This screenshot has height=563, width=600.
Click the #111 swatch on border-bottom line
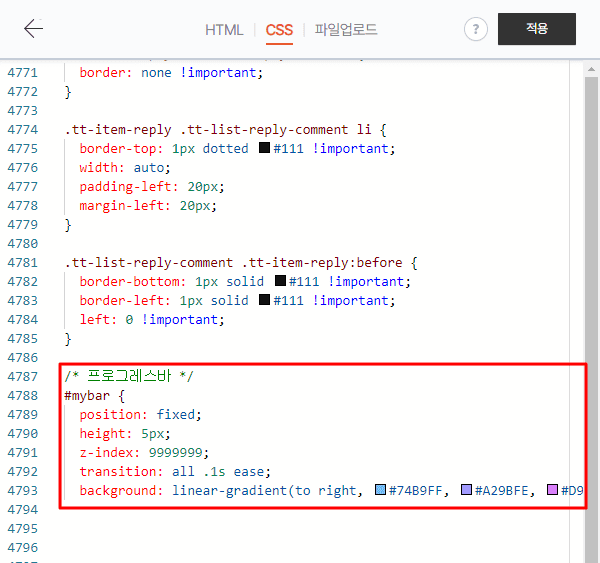point(280,281)
